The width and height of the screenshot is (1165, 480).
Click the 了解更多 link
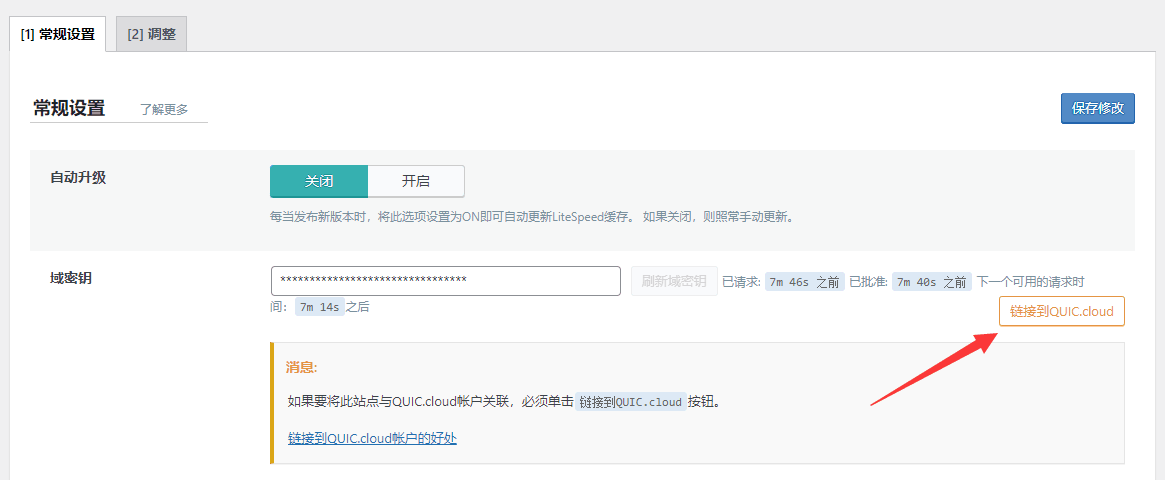[x=164, y=110]
